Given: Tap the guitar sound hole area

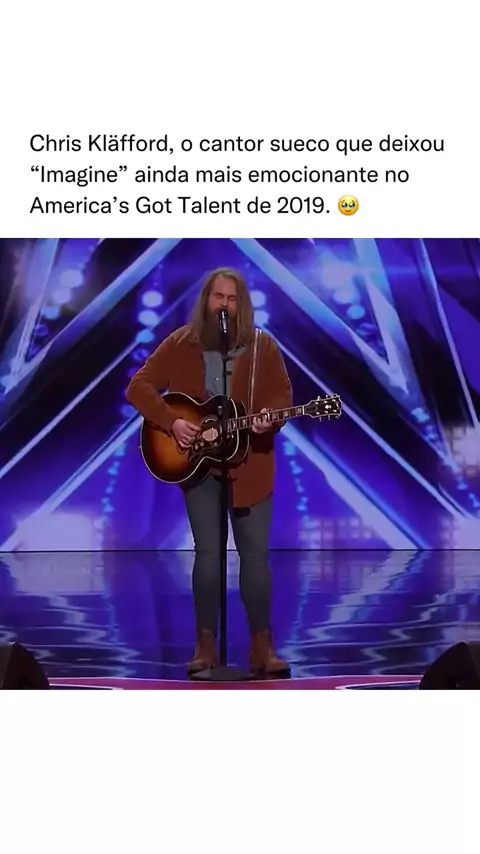Looking at the screenshot, I should coord(211,433).
